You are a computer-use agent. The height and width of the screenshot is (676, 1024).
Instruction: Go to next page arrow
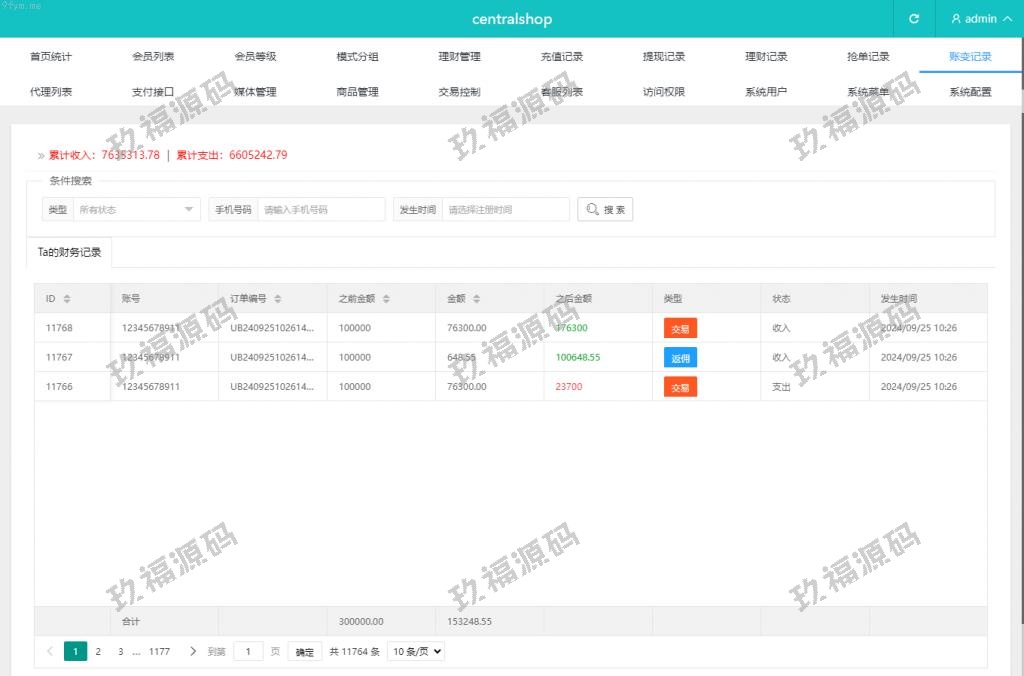pos(193,651)
